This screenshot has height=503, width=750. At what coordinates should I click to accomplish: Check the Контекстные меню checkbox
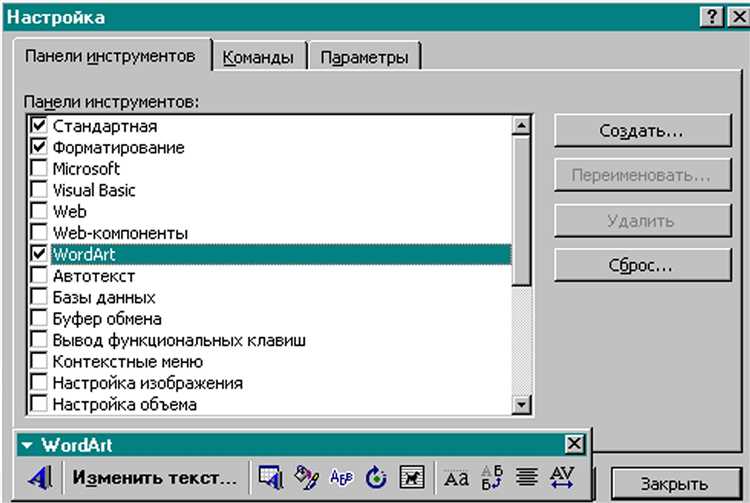pyautogui.click(x=38, y=361)
